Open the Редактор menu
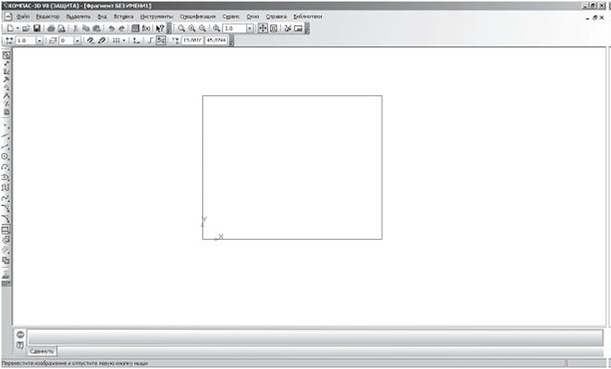 (48, 17)
